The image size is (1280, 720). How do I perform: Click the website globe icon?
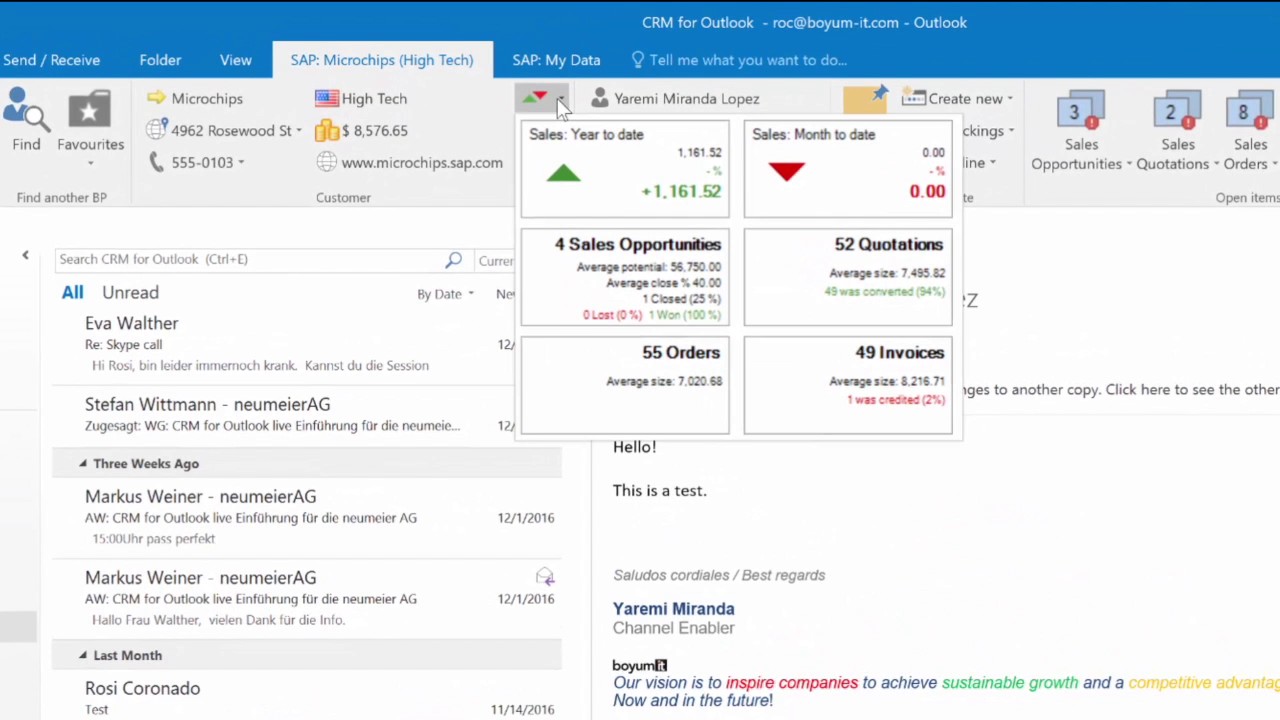[326, 162]
